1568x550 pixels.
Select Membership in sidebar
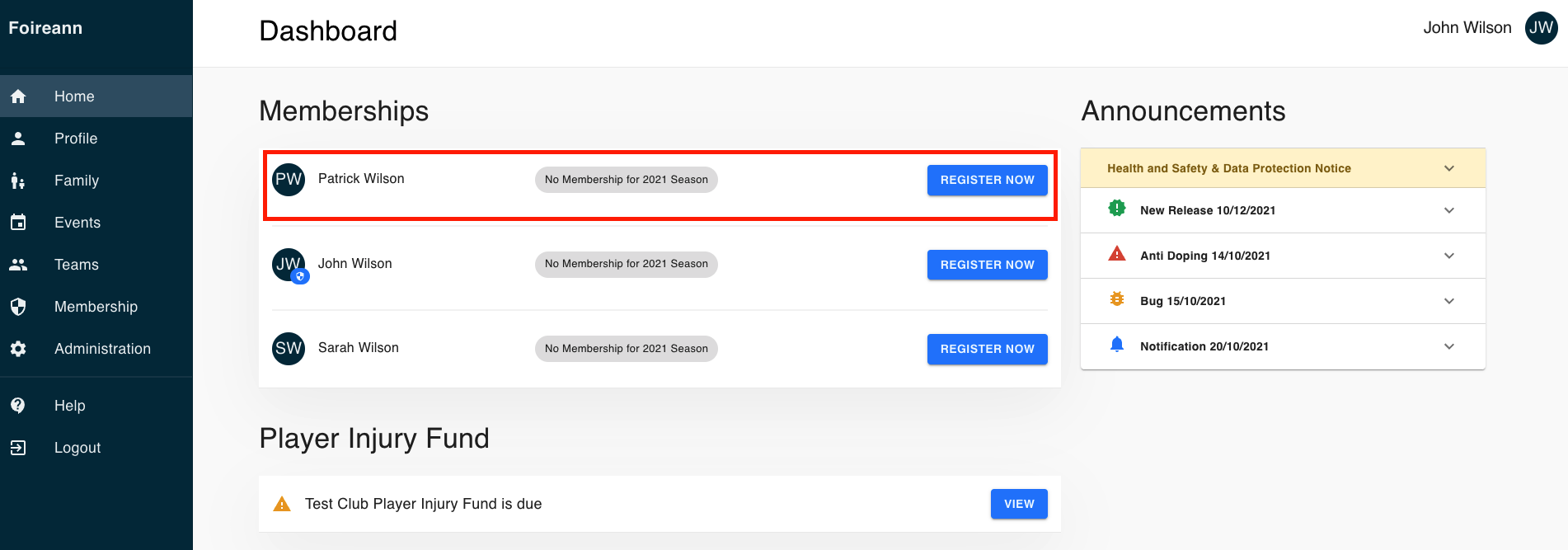(96, 307)
